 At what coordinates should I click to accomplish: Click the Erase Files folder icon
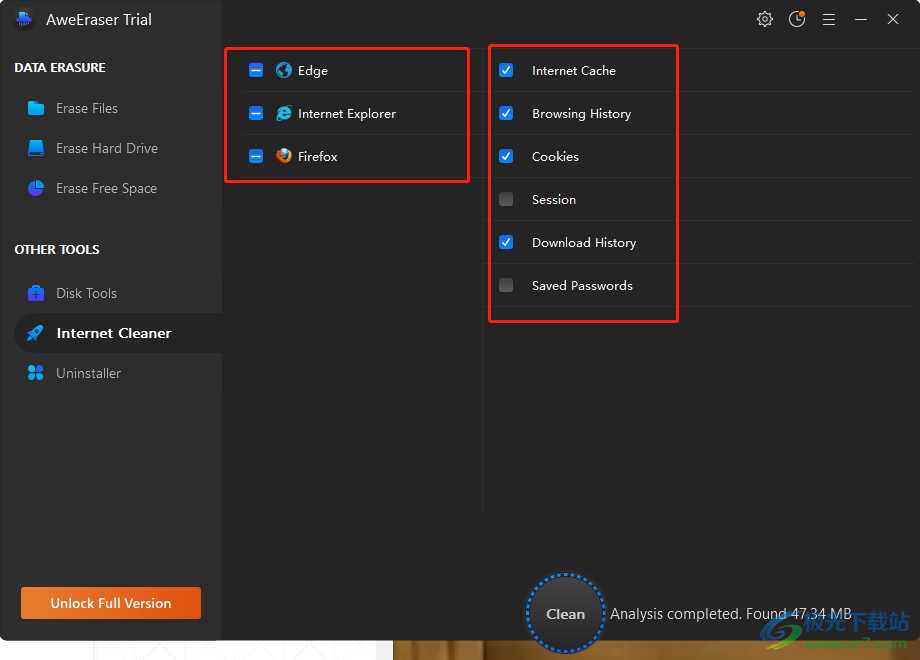click(x=36, y=108)
